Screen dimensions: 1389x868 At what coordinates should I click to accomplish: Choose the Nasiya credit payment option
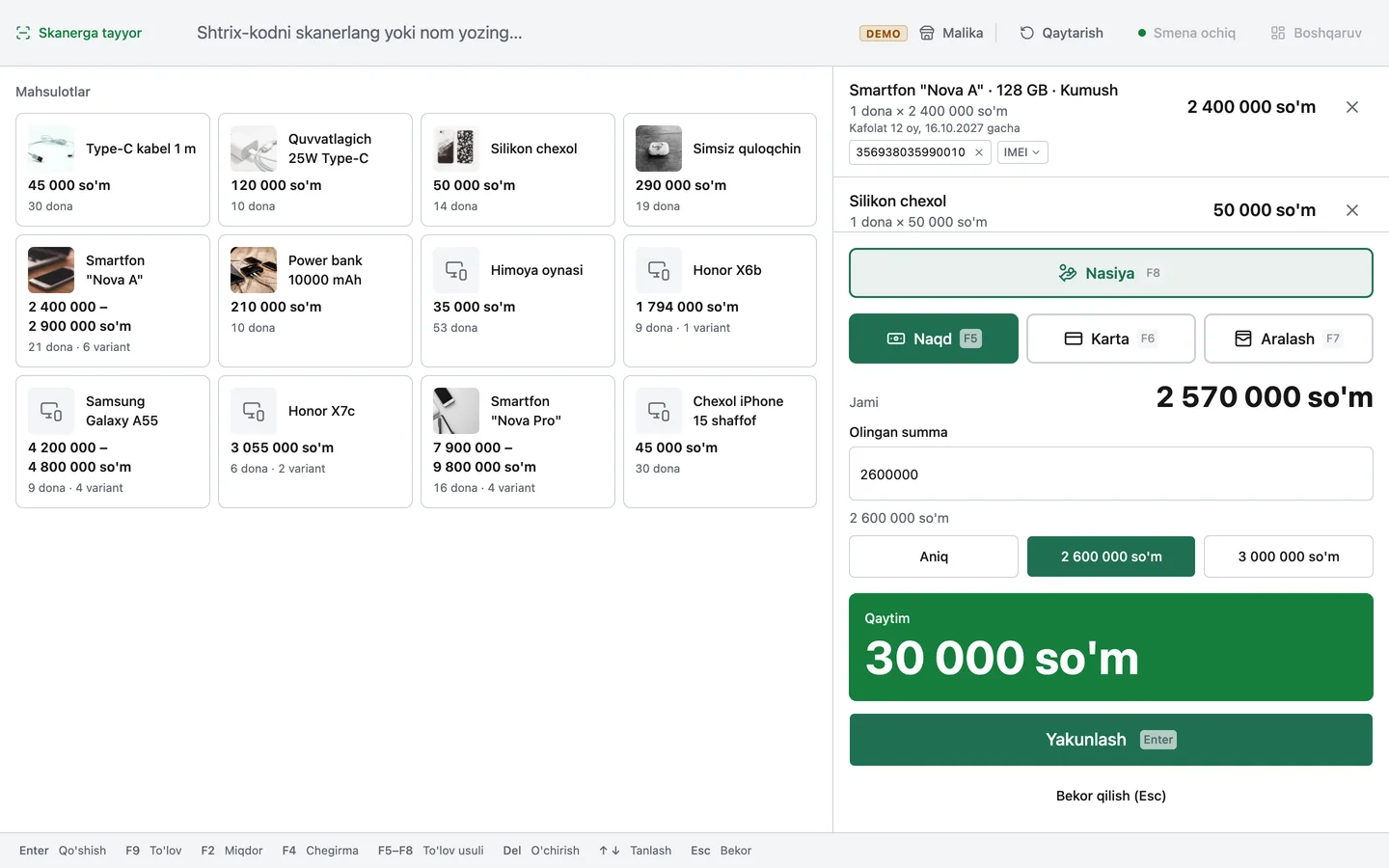pyautogui.click(x=1111, y=273)
